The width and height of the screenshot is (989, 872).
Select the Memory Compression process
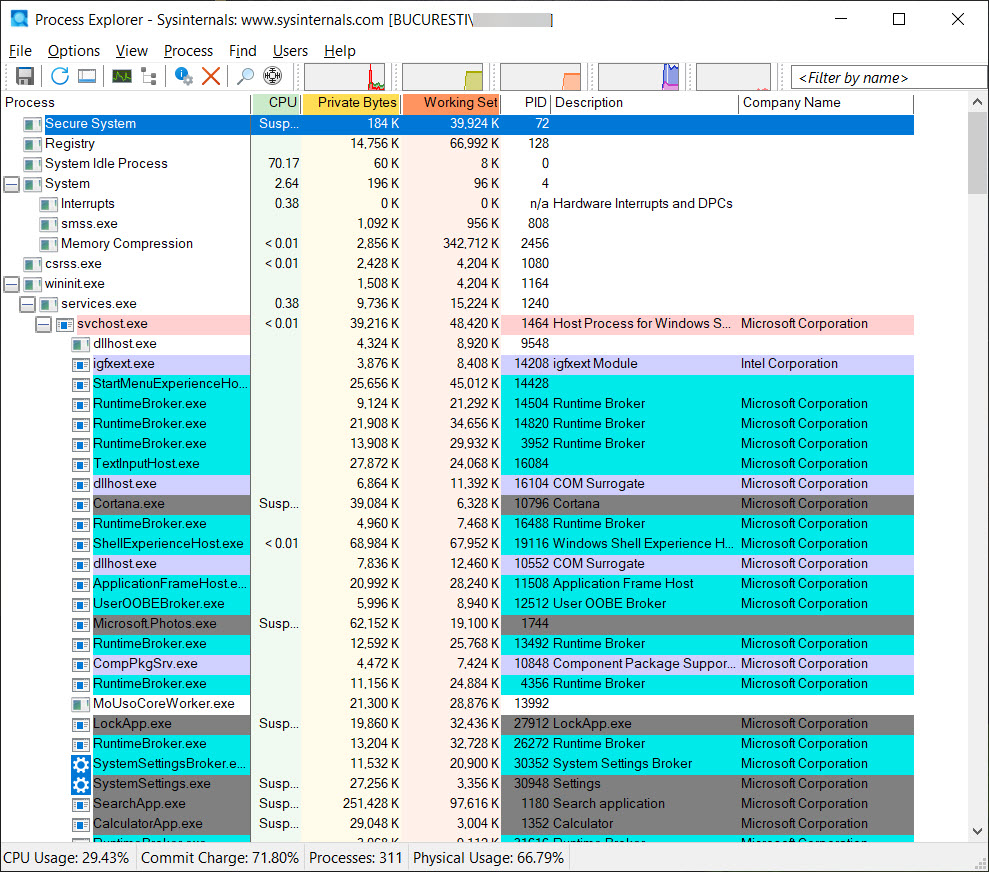pos(457,244)
